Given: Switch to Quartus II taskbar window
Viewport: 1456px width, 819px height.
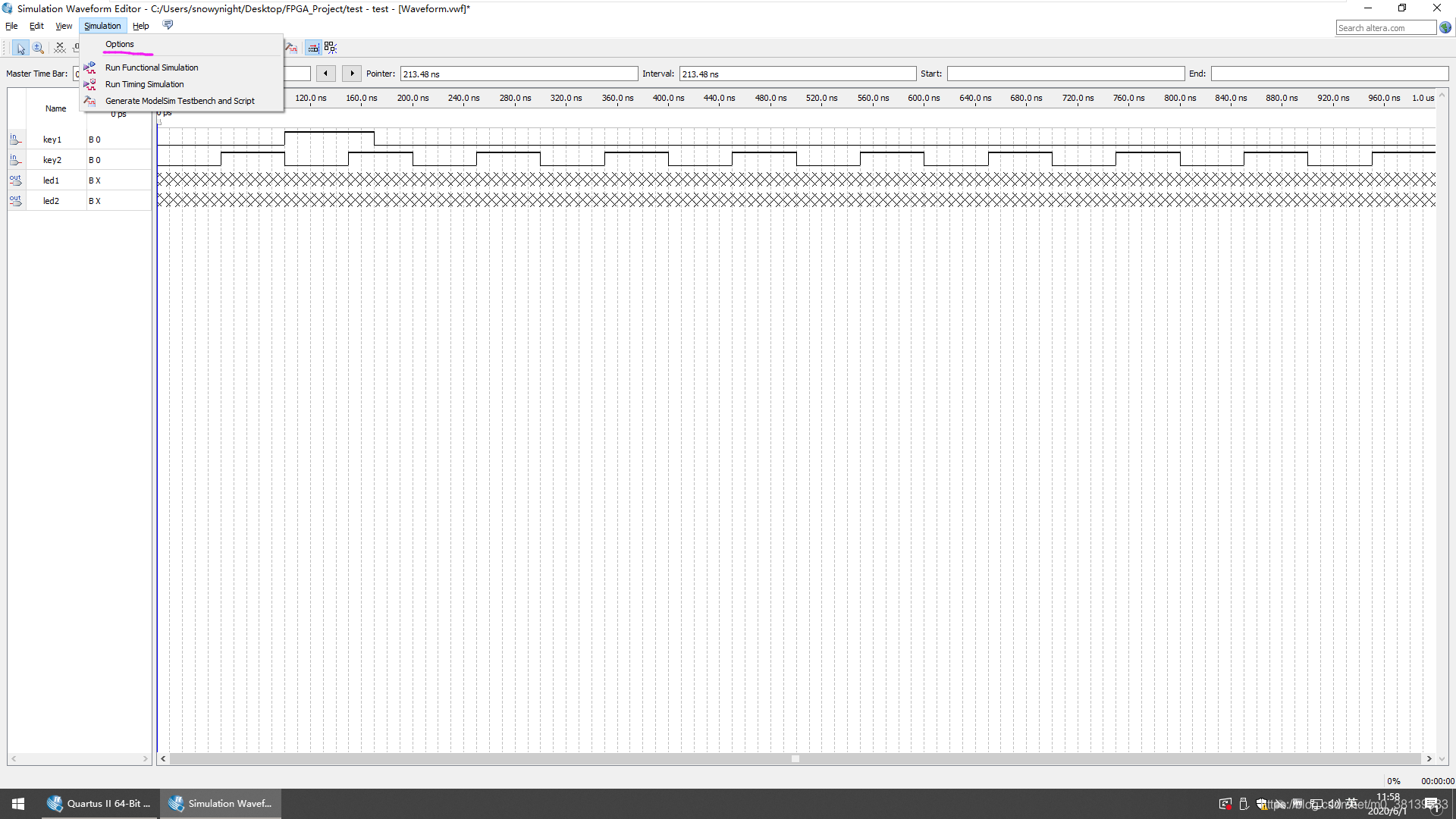Looking at the screenshot, I should pyautogui.click(x=100, y=804).
